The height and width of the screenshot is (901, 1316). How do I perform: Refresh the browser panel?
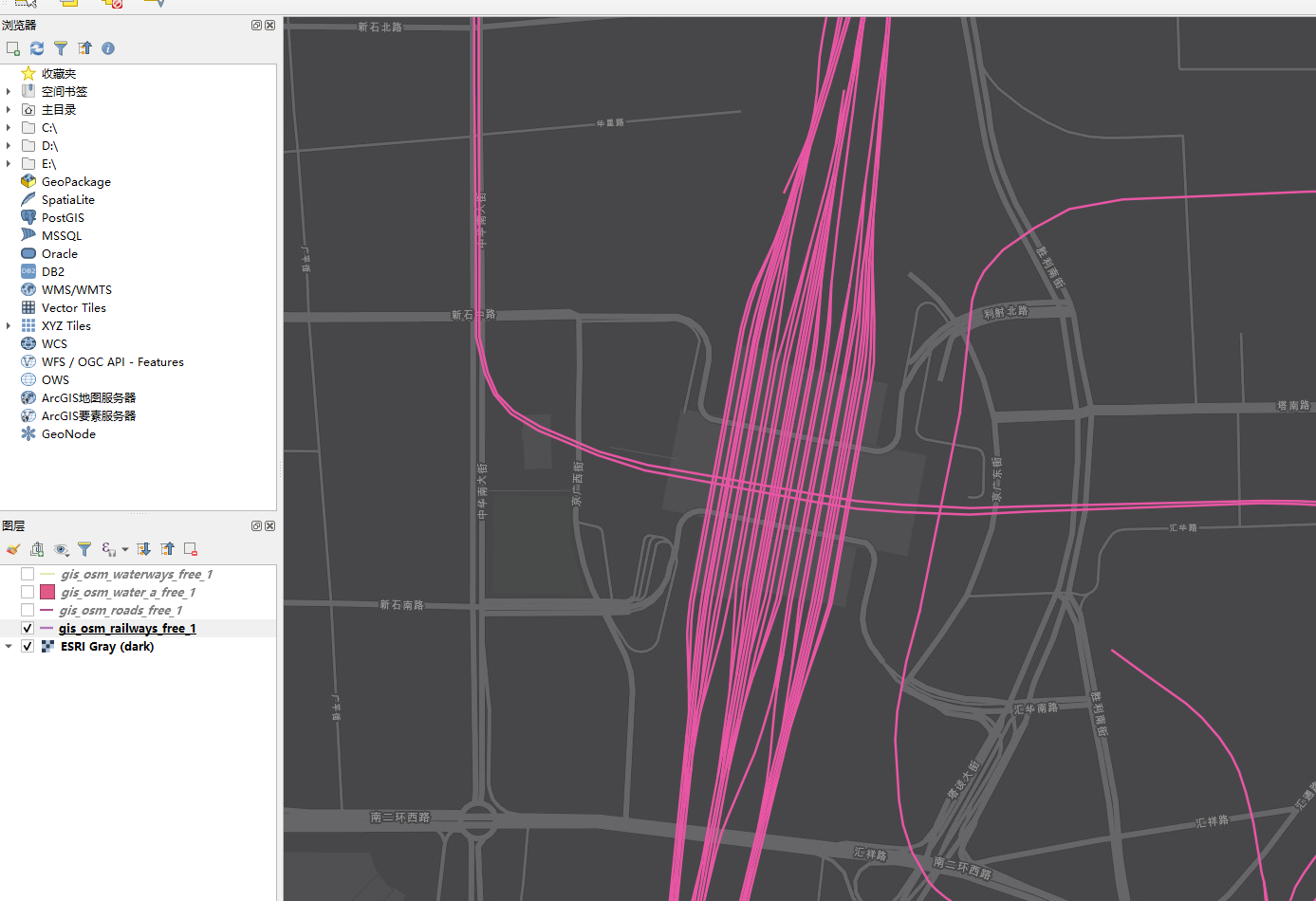point(37,48)
